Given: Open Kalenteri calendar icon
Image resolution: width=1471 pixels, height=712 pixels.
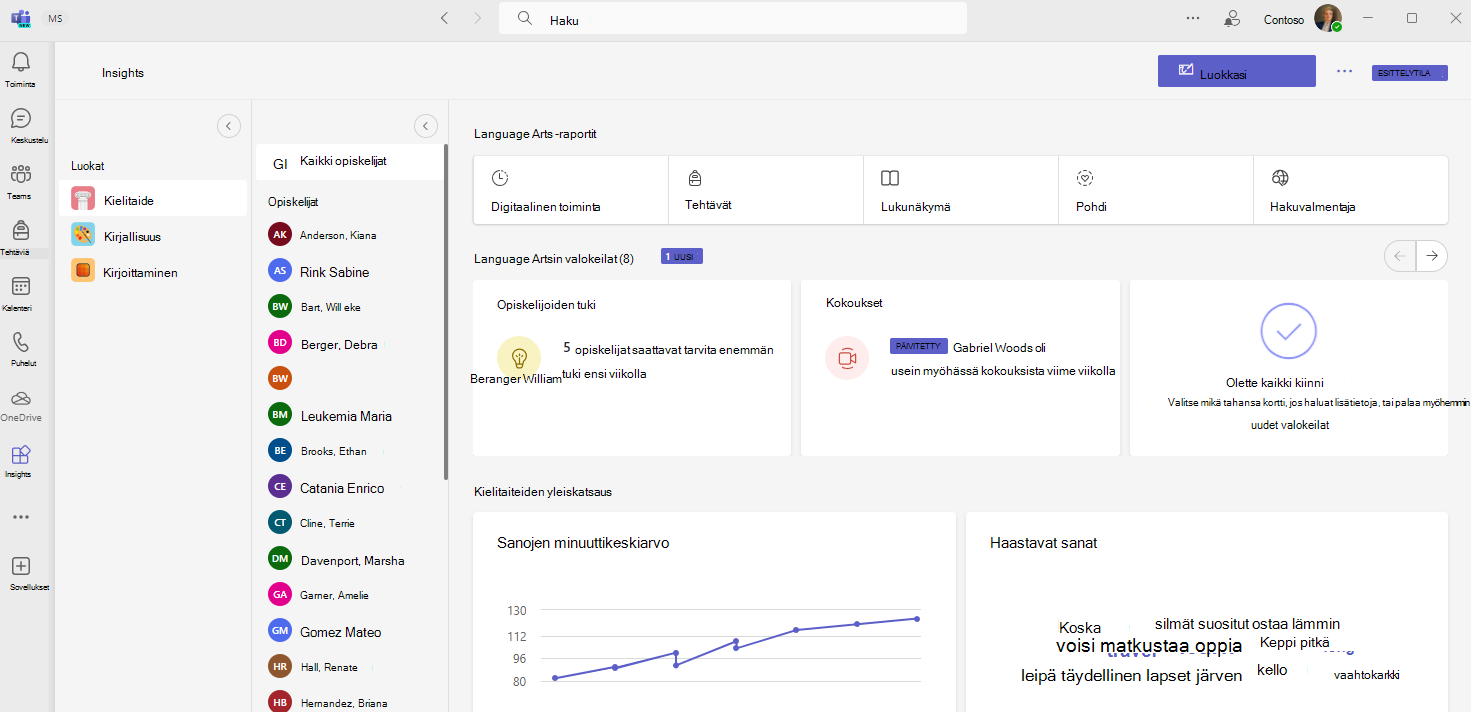Looking at the screenshot, I should coord(20,287).
